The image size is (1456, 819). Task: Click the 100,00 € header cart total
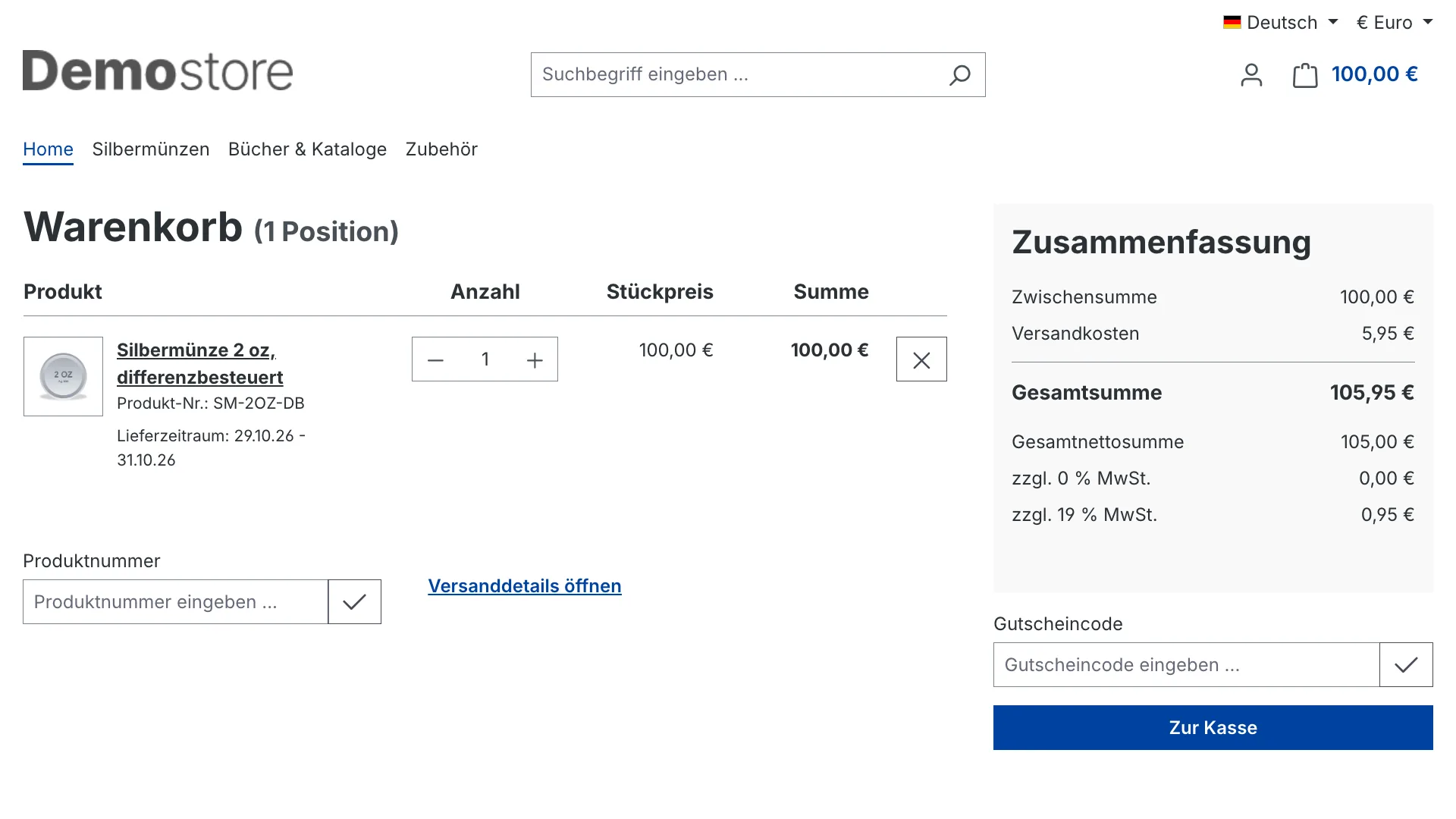pos(1374,74)
